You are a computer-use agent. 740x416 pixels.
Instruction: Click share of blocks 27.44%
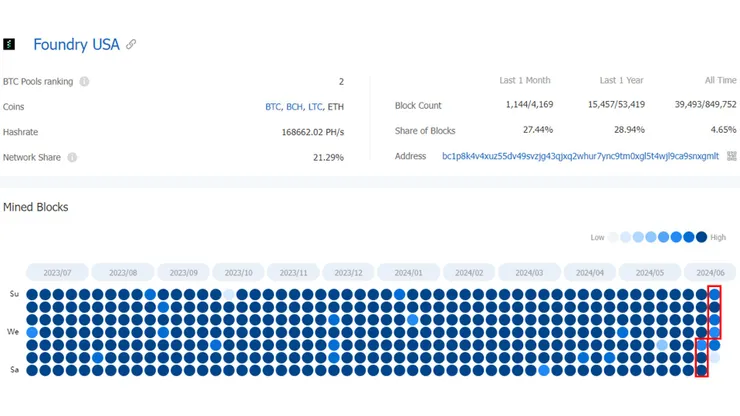point(538,130)
